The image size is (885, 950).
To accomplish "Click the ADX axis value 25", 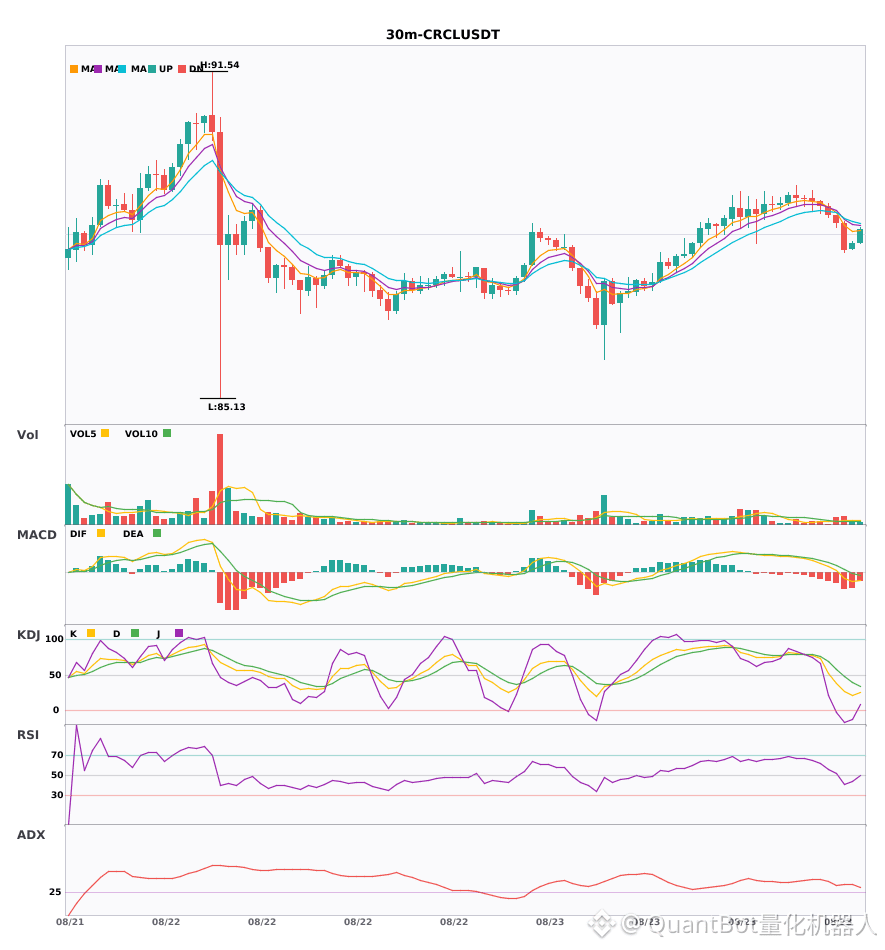I will (55, 892).
